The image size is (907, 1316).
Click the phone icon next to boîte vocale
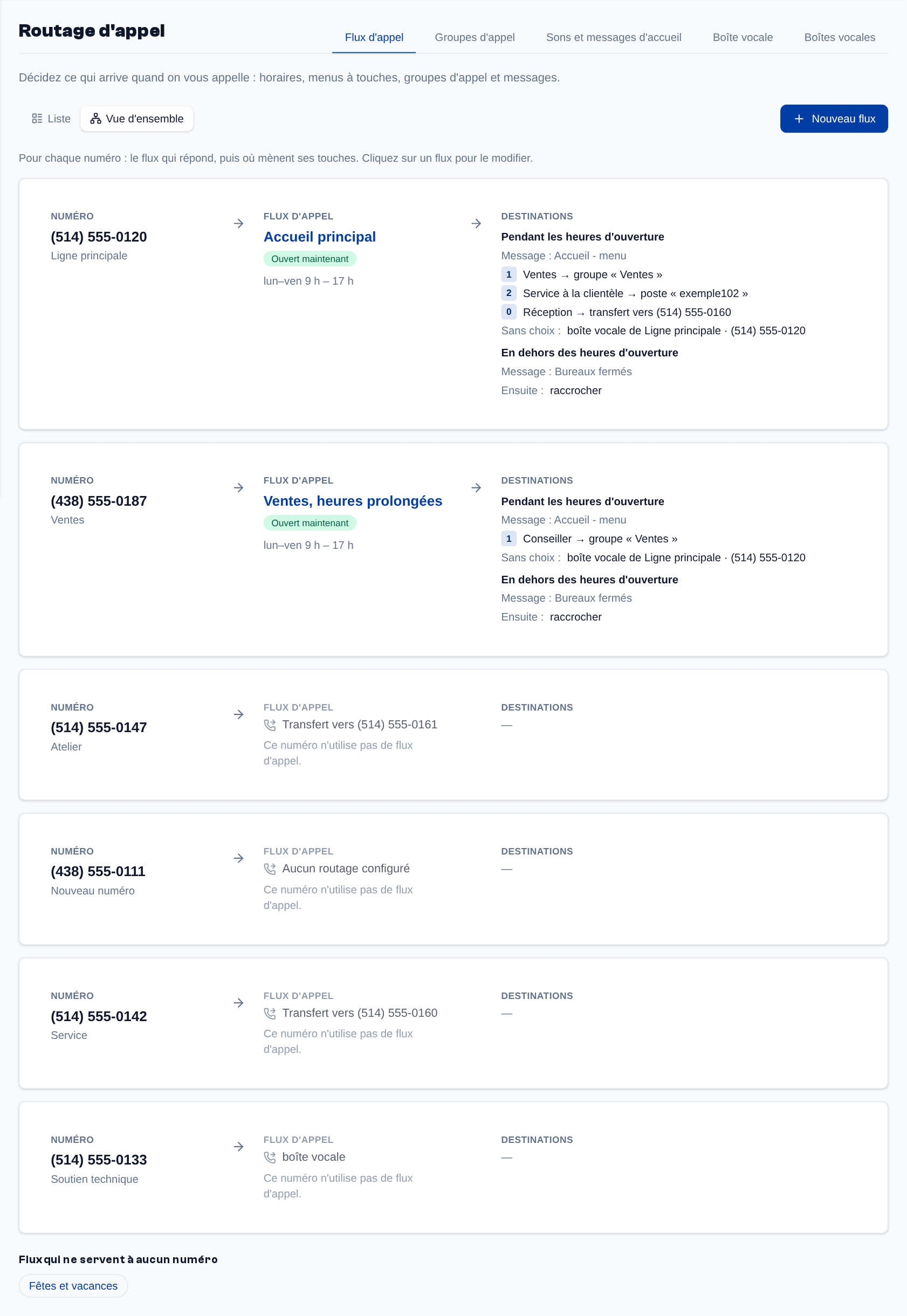[270, 1157]
